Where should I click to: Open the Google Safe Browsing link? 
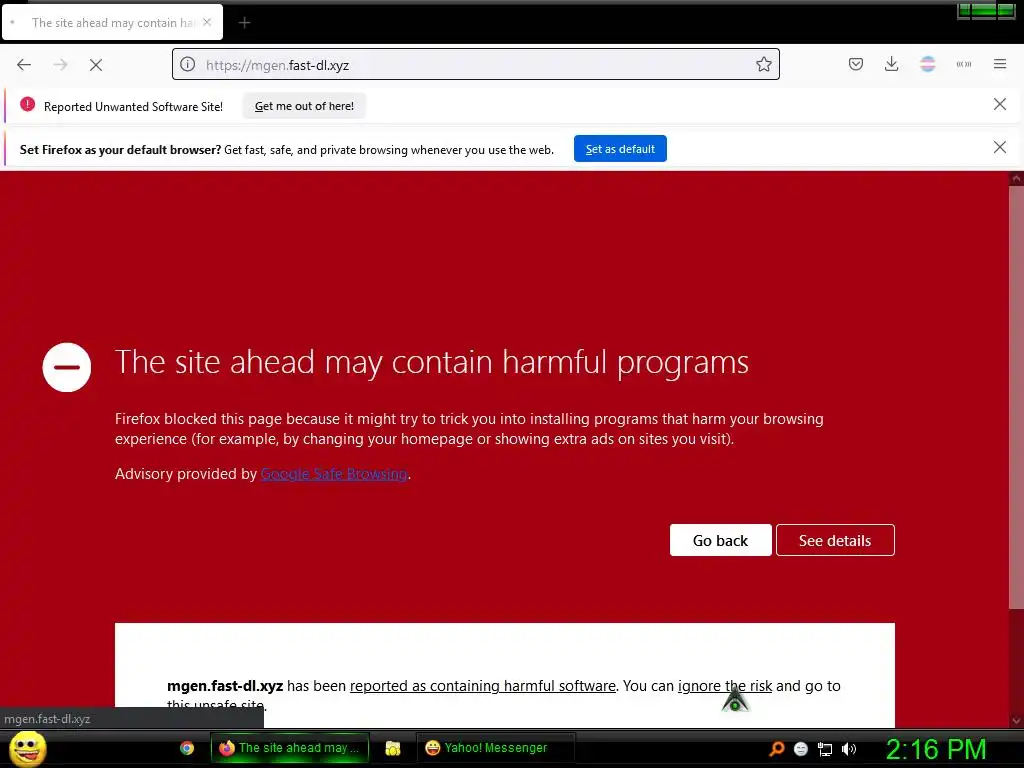click(x=334, y=474)
